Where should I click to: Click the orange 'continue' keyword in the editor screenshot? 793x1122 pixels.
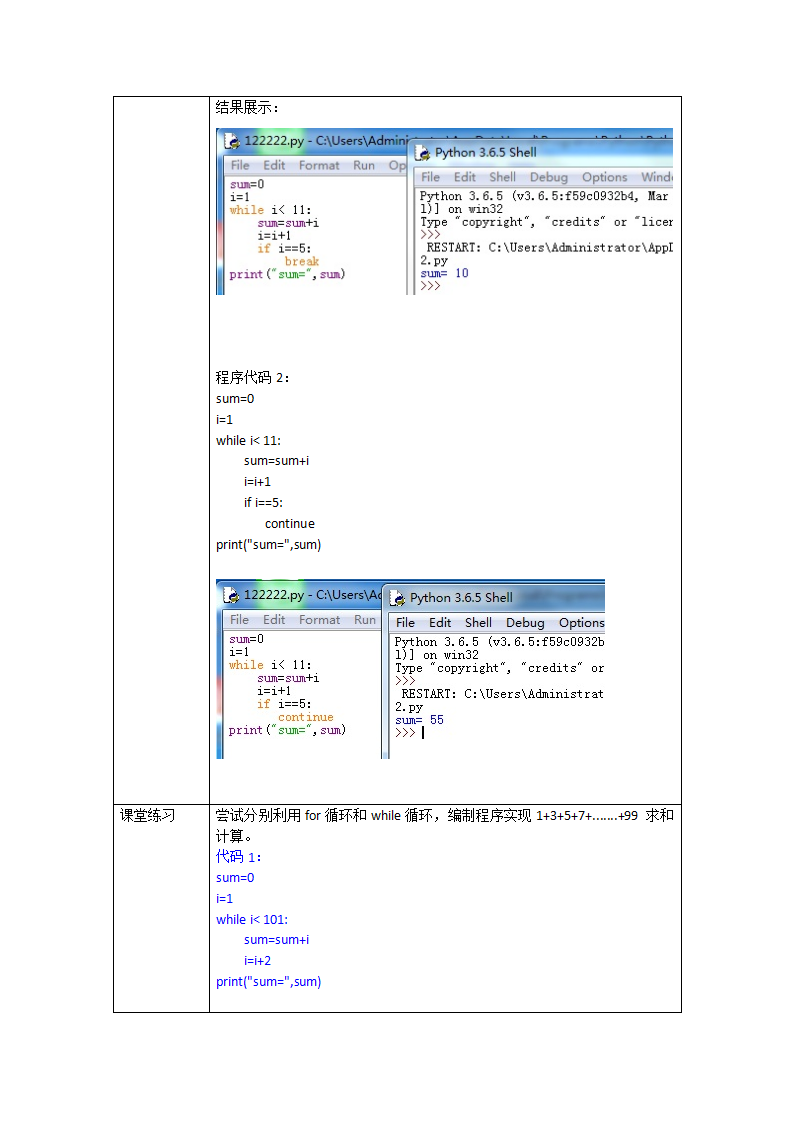pos(306,717)
